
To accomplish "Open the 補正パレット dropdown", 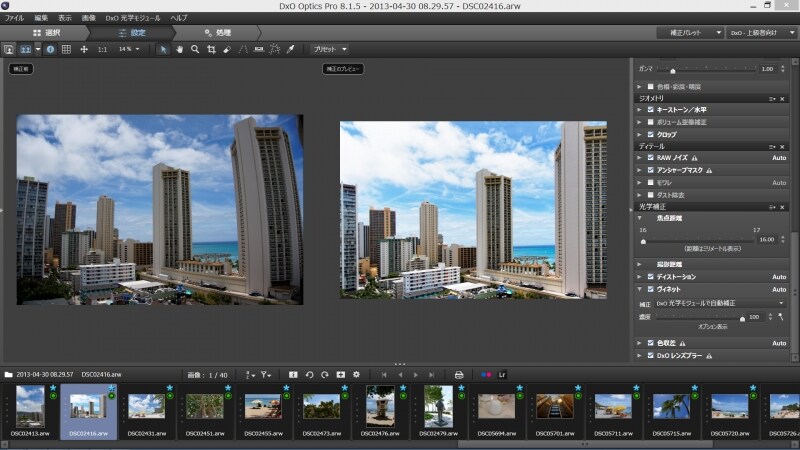I will pos(690,33).
